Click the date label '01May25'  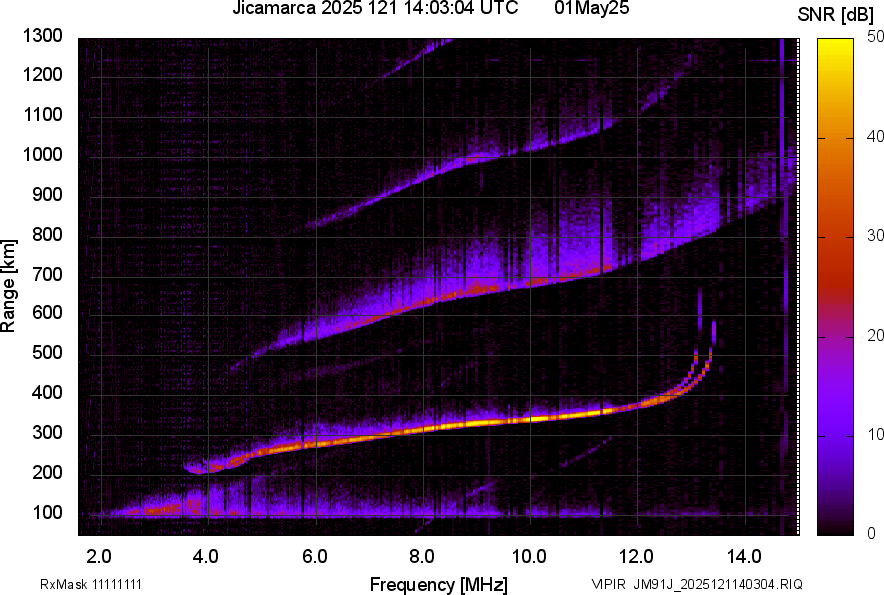[591, 8]
